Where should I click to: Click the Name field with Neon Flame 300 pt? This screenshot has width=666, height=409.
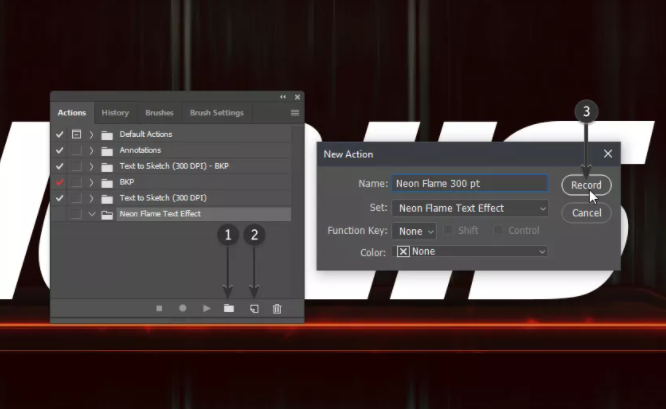point(470,183)
